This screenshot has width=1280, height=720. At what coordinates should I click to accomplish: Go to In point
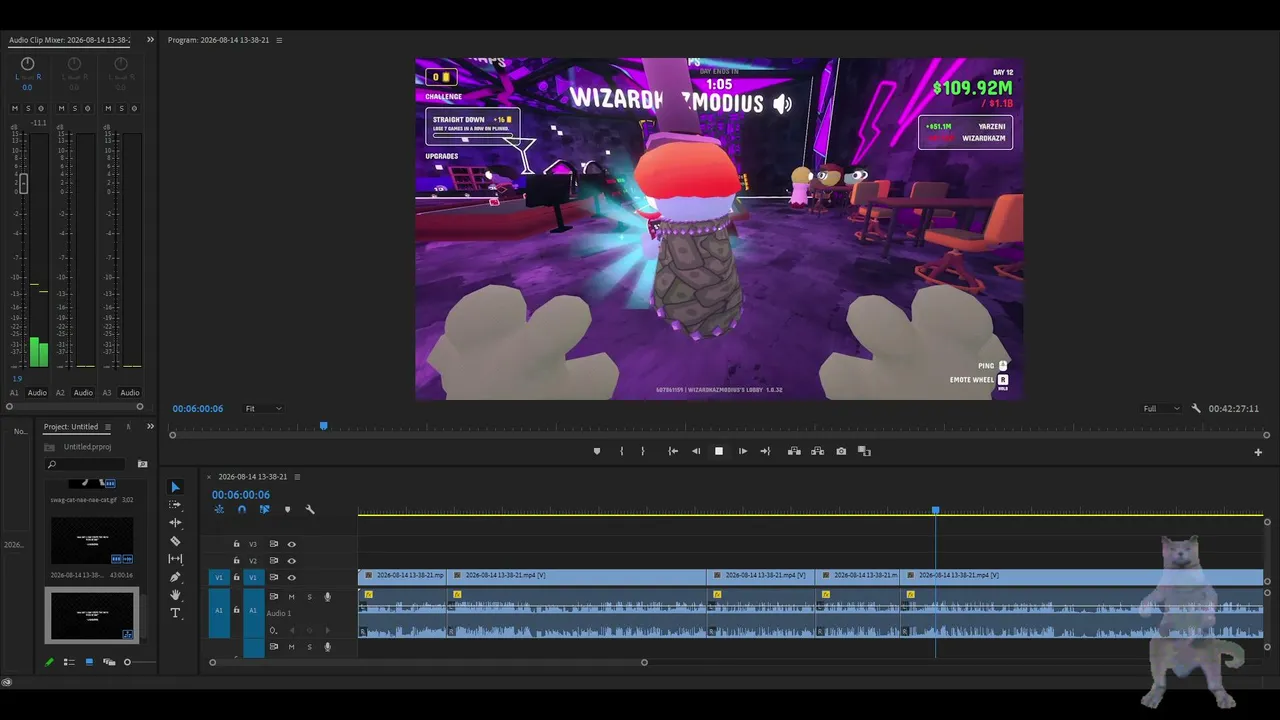tap(673, 451)
